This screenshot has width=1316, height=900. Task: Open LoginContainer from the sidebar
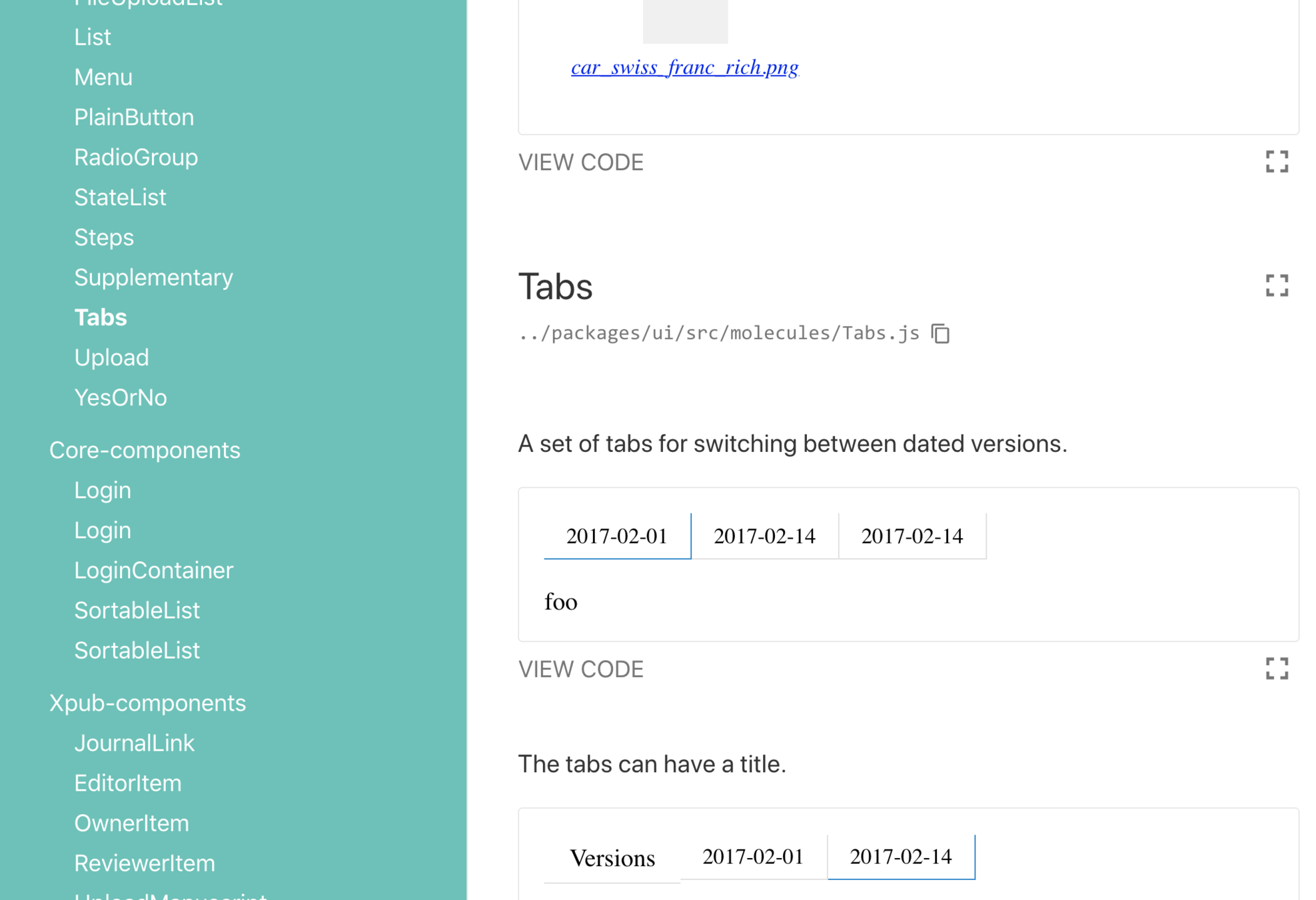(x=153, y=570)
